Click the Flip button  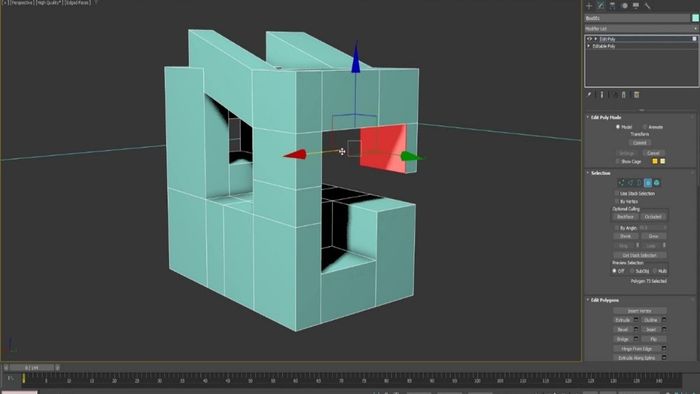coord(654,339)
